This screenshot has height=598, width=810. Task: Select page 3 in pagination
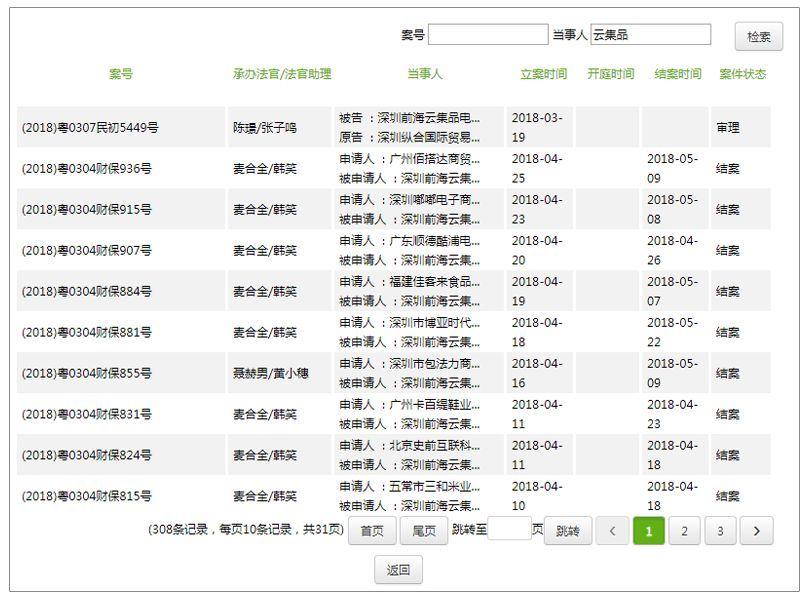[720, 531]
